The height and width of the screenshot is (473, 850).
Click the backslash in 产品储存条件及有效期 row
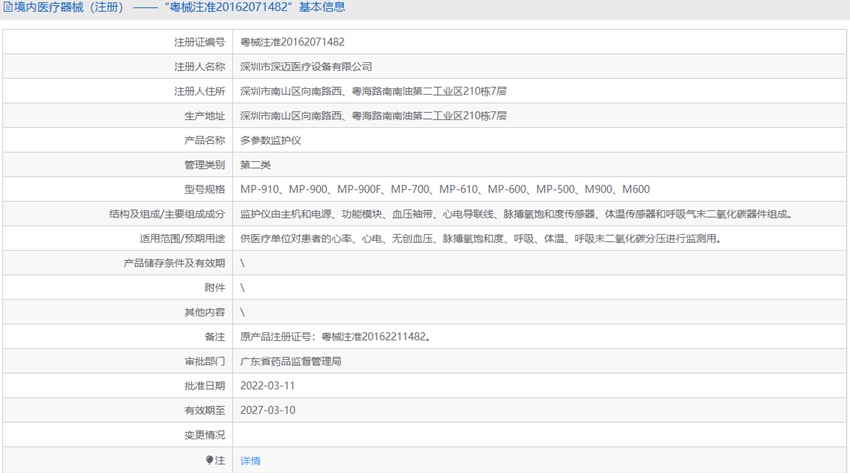(242, 263)
